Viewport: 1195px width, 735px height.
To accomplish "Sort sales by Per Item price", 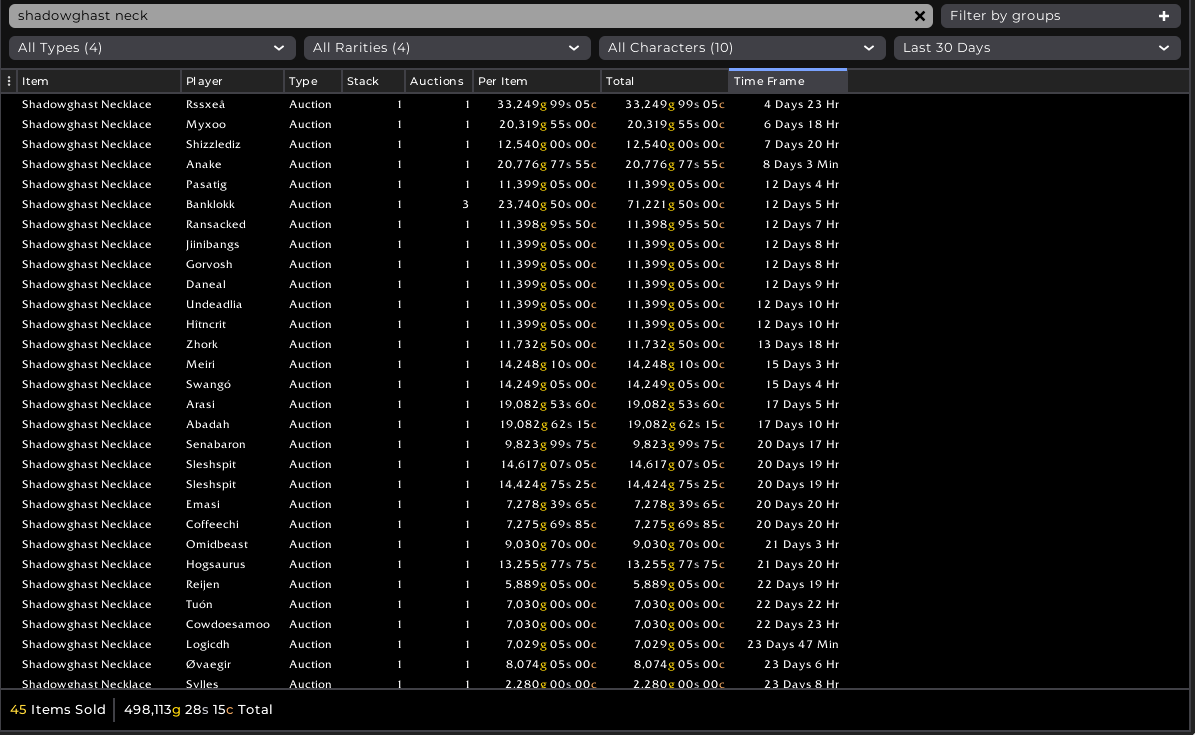I will [537, 81].
